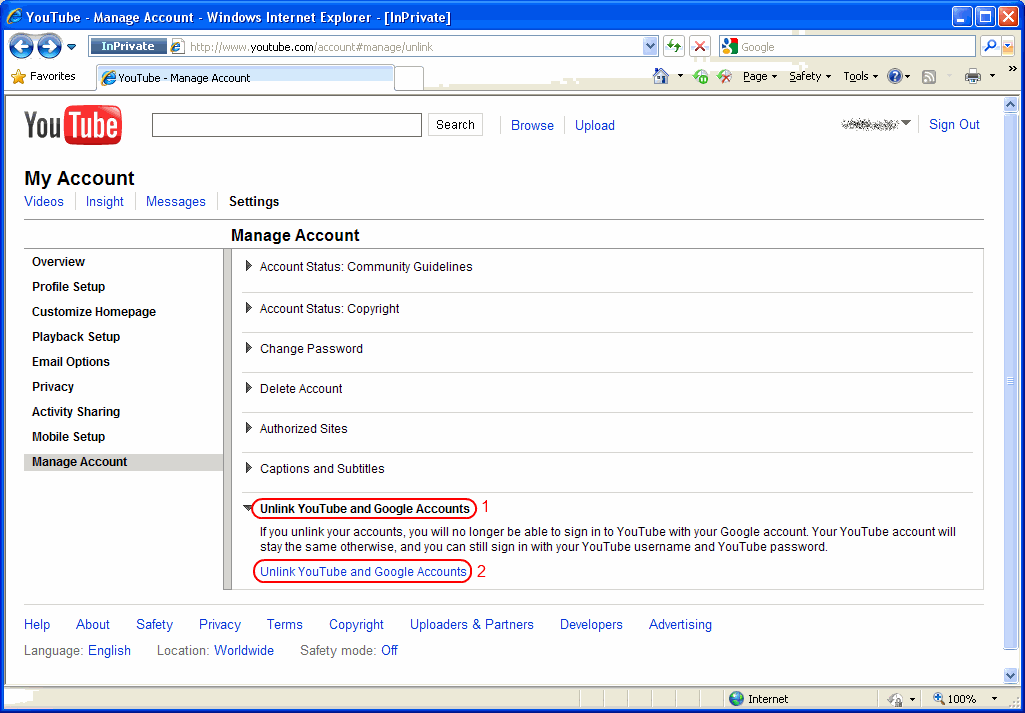Screen dimensions: 1025x713
Task: Click the Help question mark icon
Action: point(894,76)
